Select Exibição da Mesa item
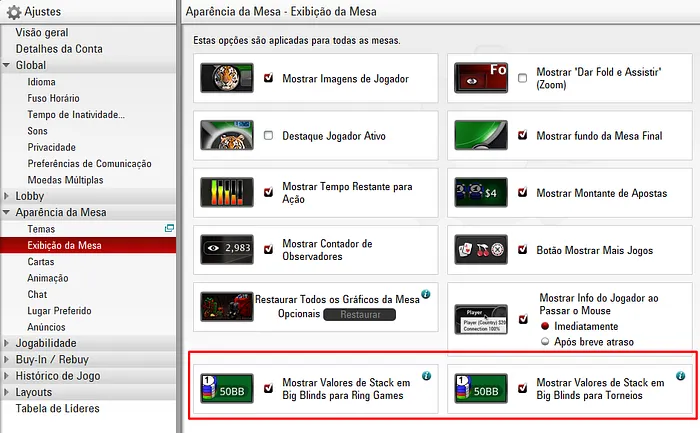Image resolution: width=700 pixels, height=433 pixels. point(88,245)
